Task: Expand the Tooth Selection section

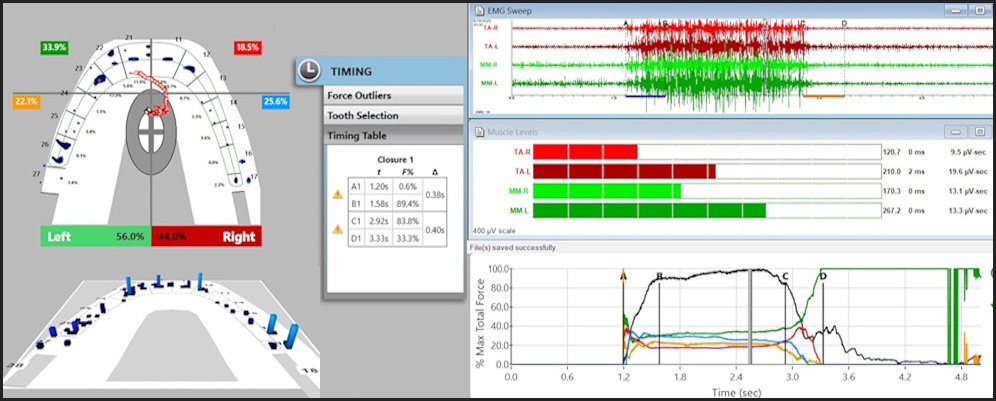Action: tap(394, 116)
